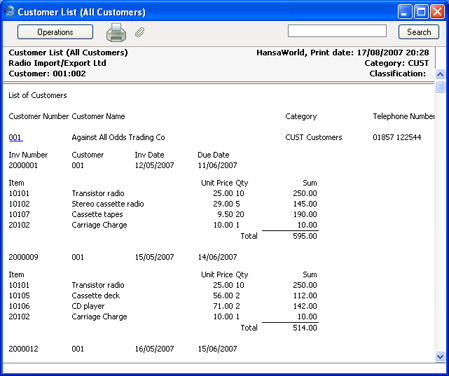Viewport: 449px width, 376px height.
Task: Open the Operations menu button
Action: coord(55,32)
